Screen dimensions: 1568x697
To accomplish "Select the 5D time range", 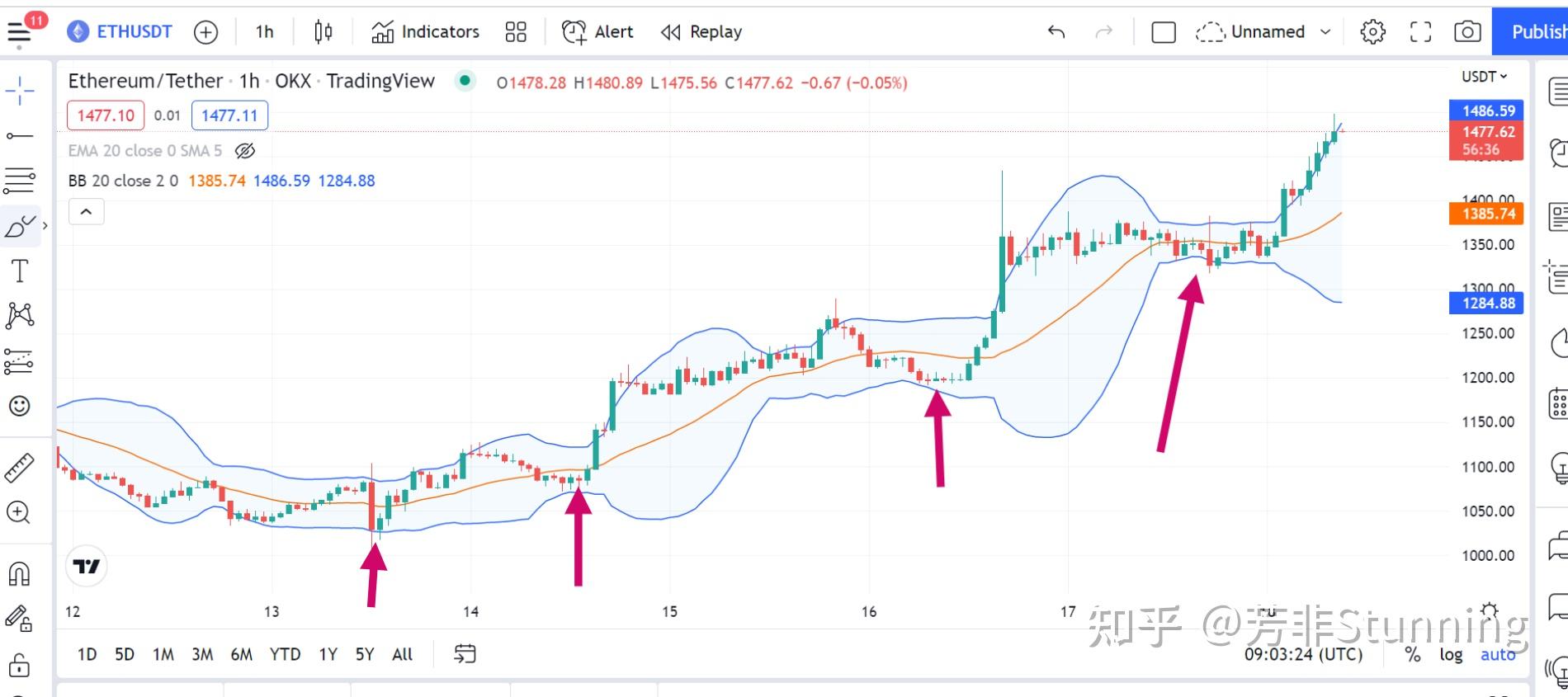I will [x=125, y=654].
